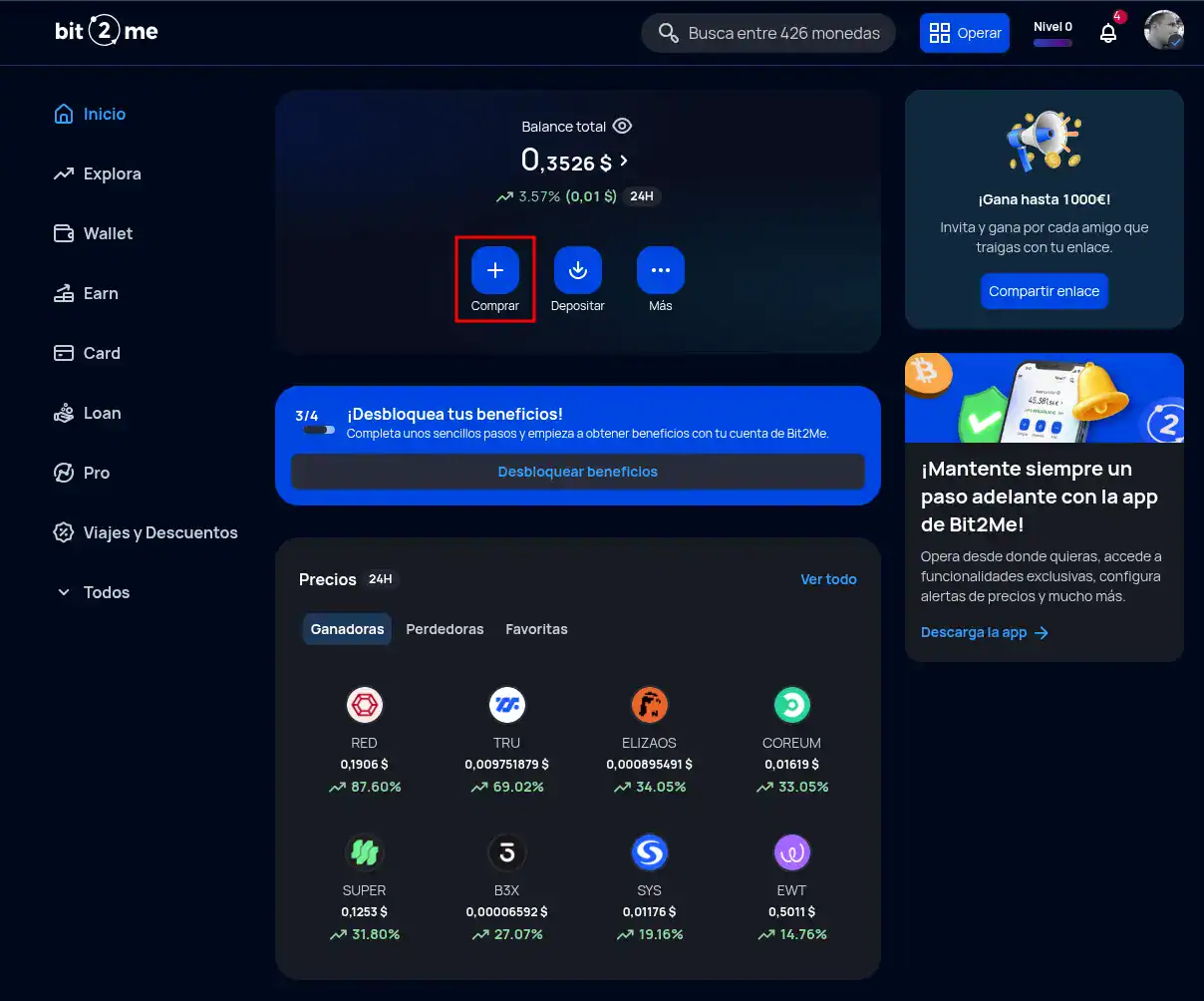Screen dimensions: 1204x1001
Task: Click the EWT price 0,5011 $
Action: point(791,912)
